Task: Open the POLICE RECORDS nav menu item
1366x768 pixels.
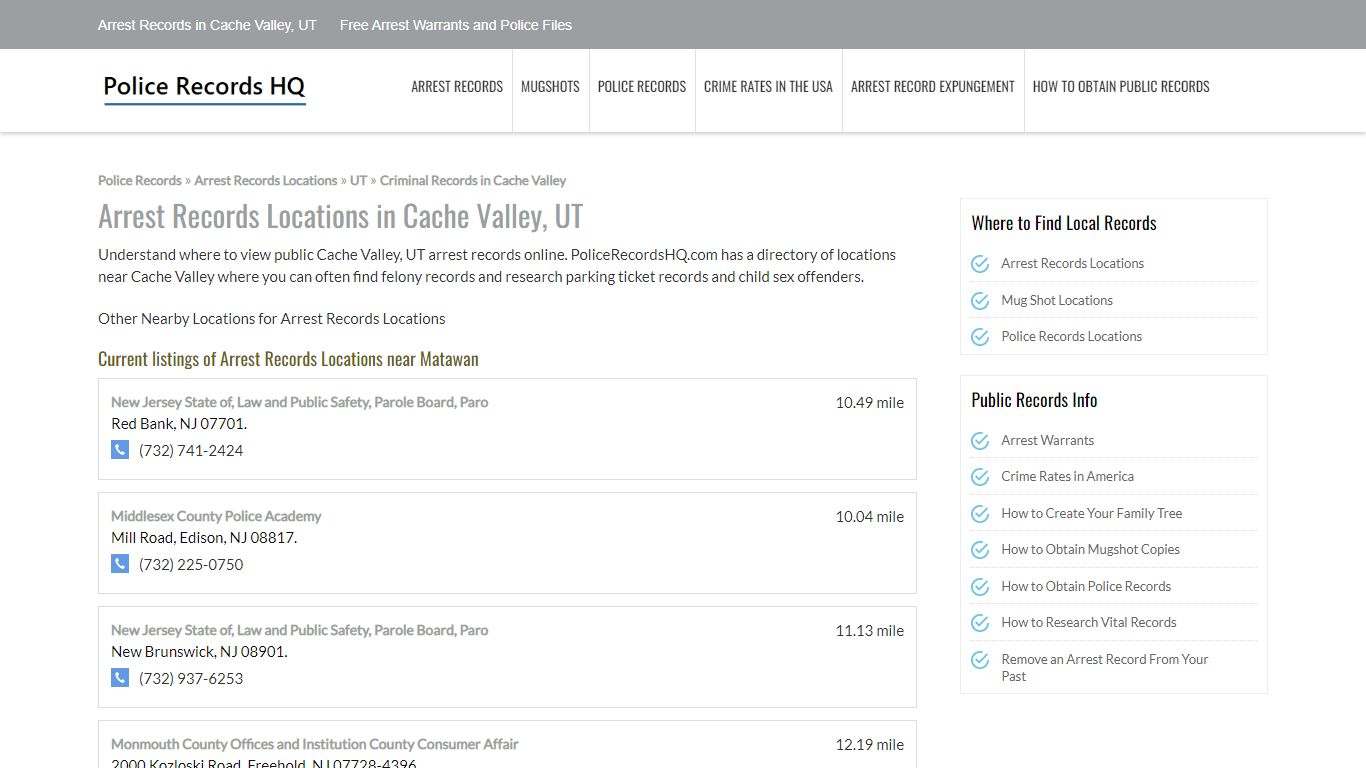Action: (642, 87)
